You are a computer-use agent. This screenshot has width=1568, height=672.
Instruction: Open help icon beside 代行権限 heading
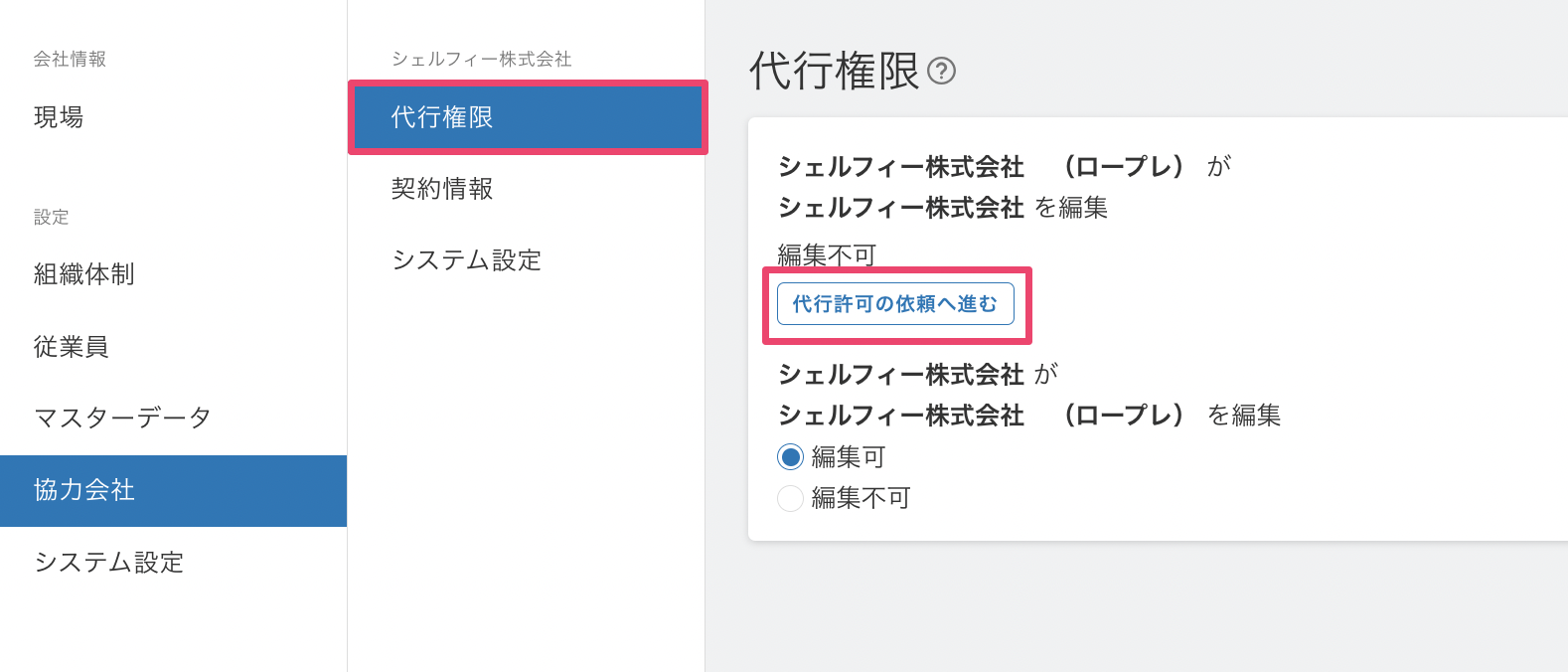[x=941, y=71]
